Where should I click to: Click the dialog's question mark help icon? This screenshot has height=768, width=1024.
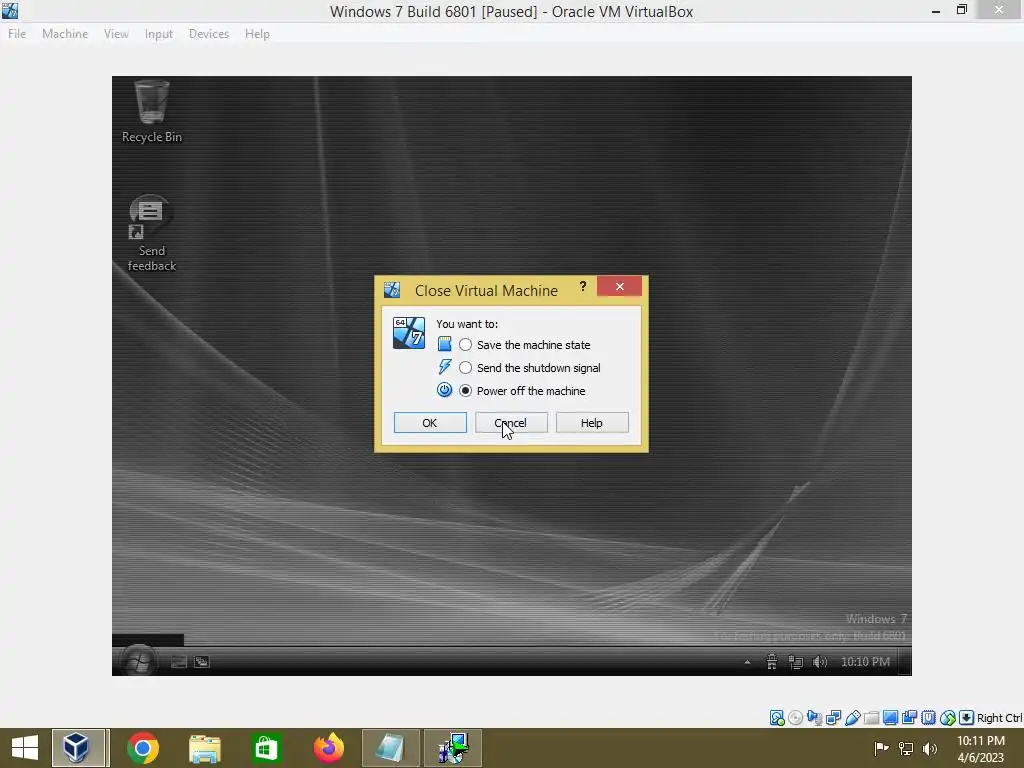pyautogui.click(x=583, y=286)
